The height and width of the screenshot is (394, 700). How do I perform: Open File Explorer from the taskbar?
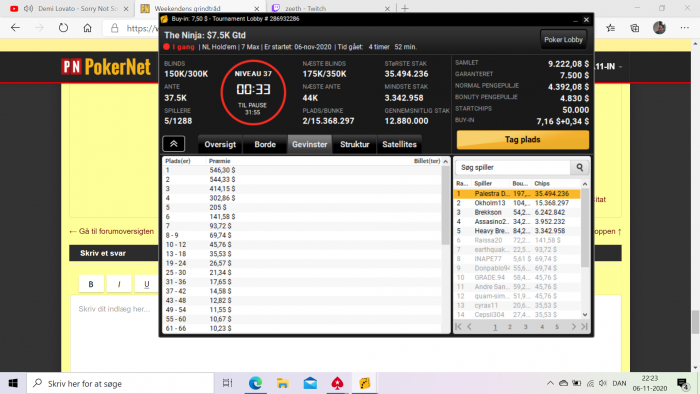283,383
